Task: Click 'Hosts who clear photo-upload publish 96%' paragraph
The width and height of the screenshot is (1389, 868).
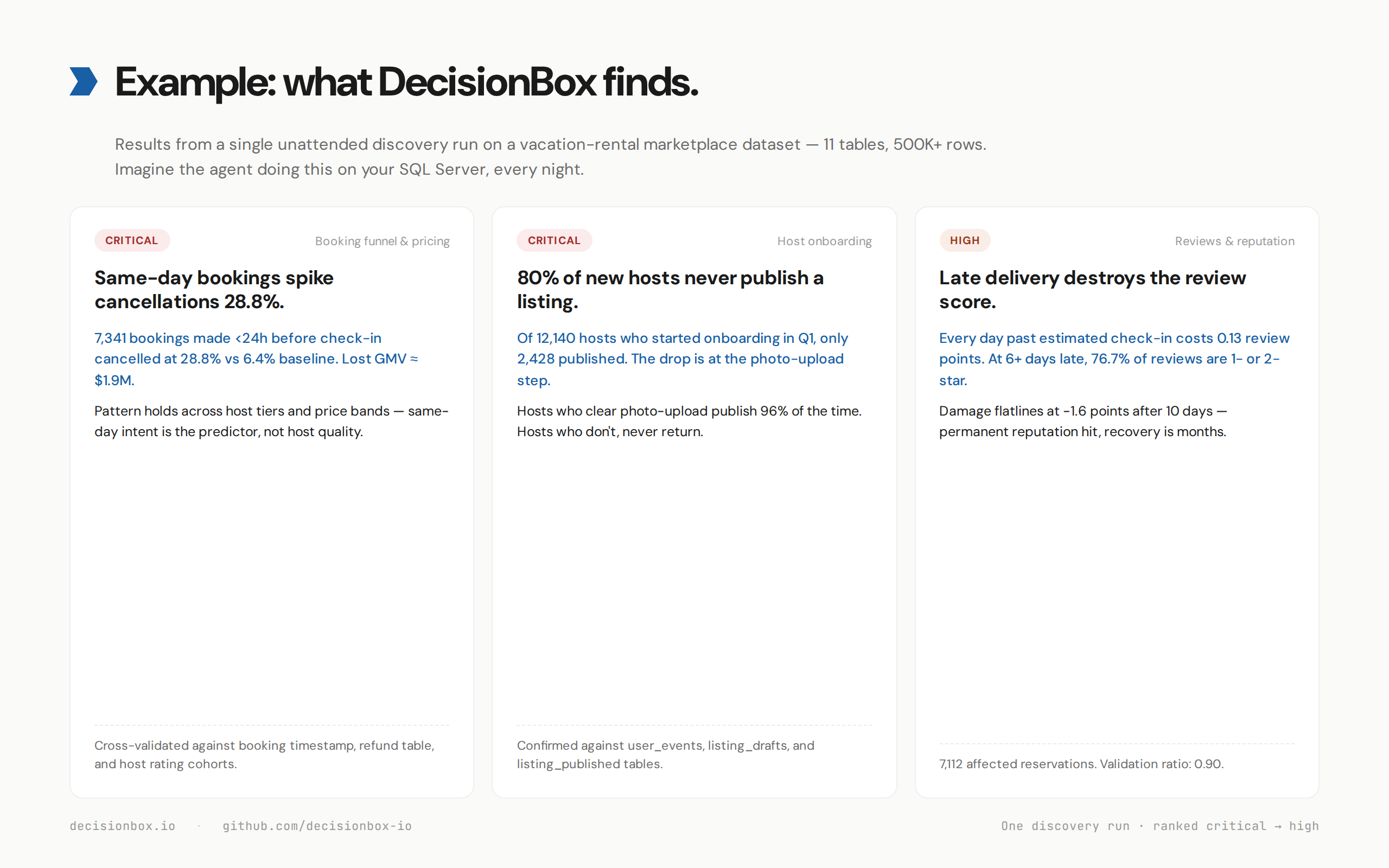Action: pos(689,422)
